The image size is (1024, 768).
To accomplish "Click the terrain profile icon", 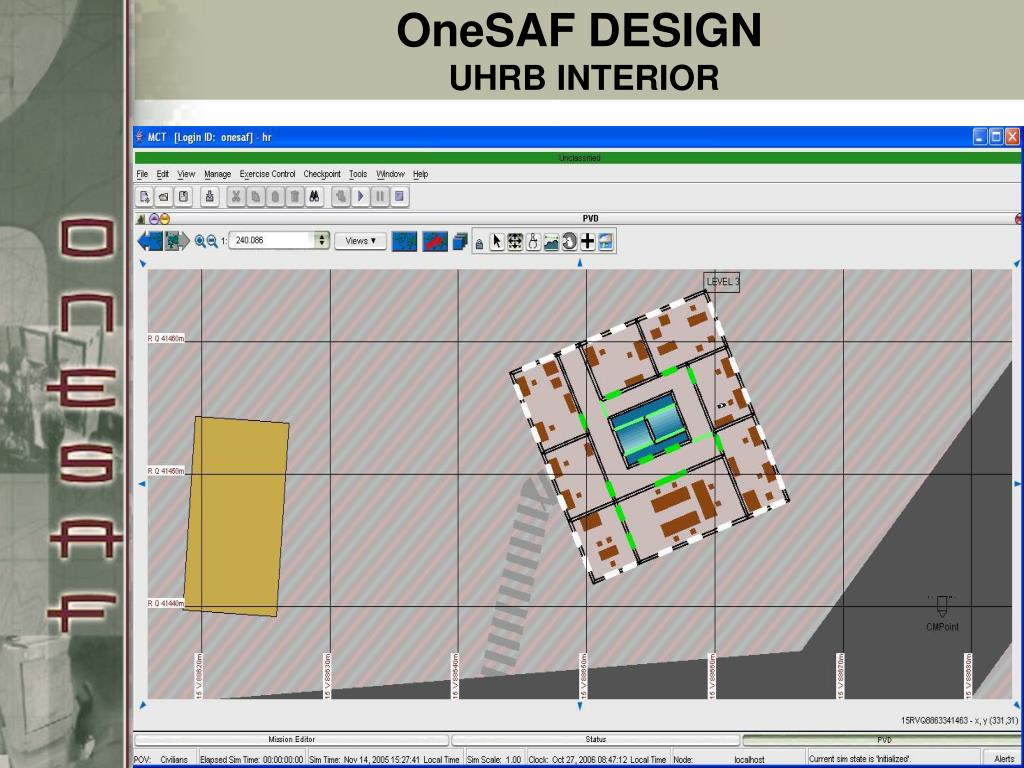I will point(551,242).
